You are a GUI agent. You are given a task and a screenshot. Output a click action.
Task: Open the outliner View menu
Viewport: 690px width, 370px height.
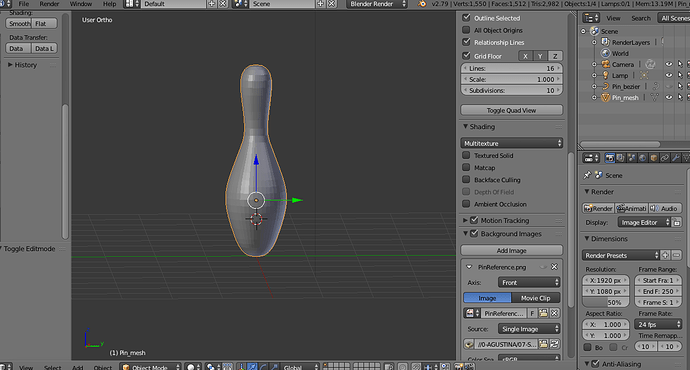(x=613, y=18)
